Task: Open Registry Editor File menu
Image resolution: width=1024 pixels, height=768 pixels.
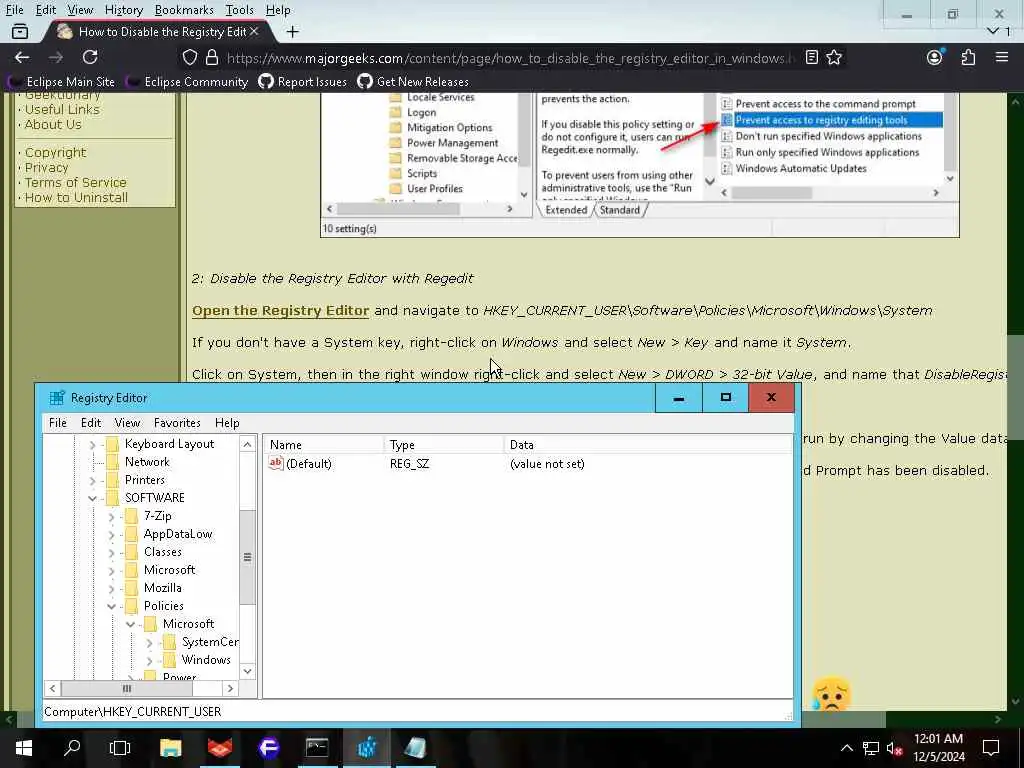Action: tap(57, 423)
